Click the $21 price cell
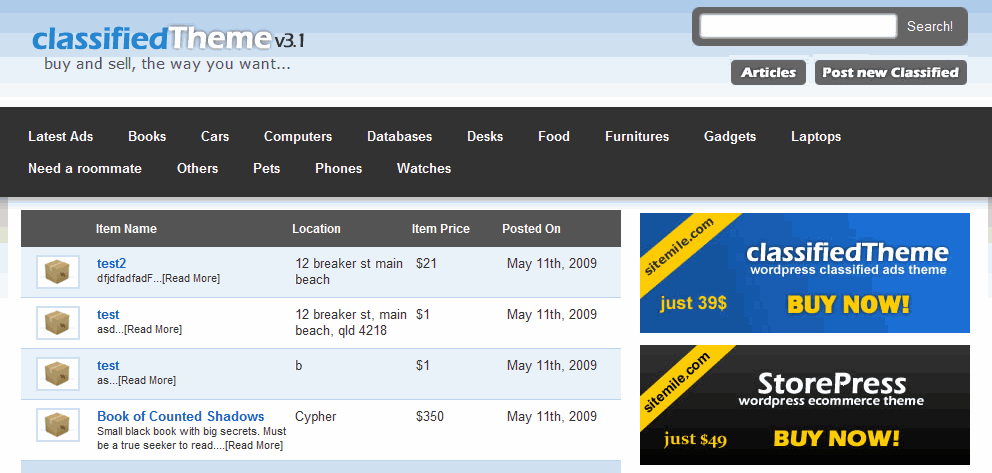Image resolution: width=992 pixels, height=473 pixels. pyautogui.click(x=426, y=264)
